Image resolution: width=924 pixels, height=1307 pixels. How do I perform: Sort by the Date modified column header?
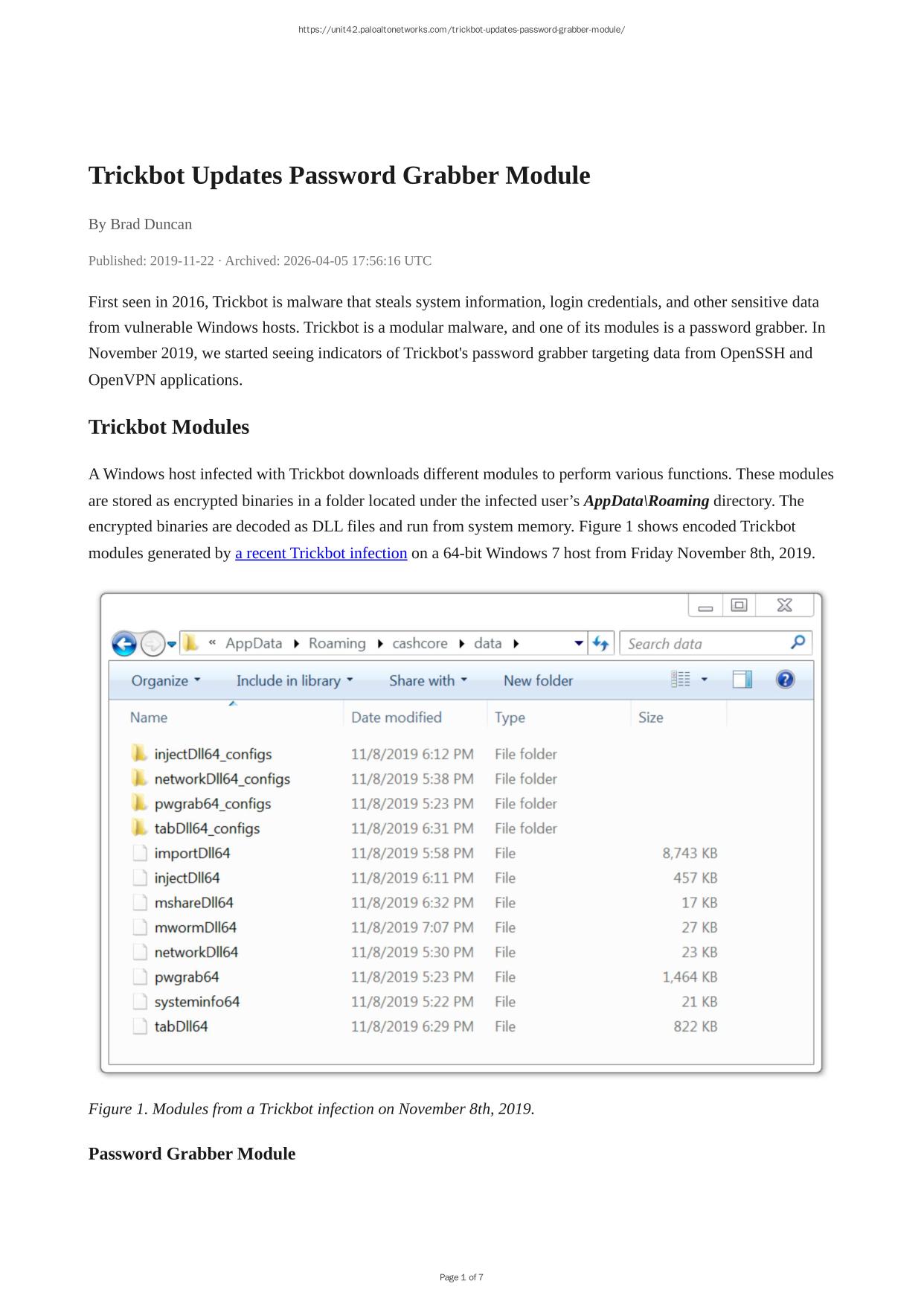point(397,718)
